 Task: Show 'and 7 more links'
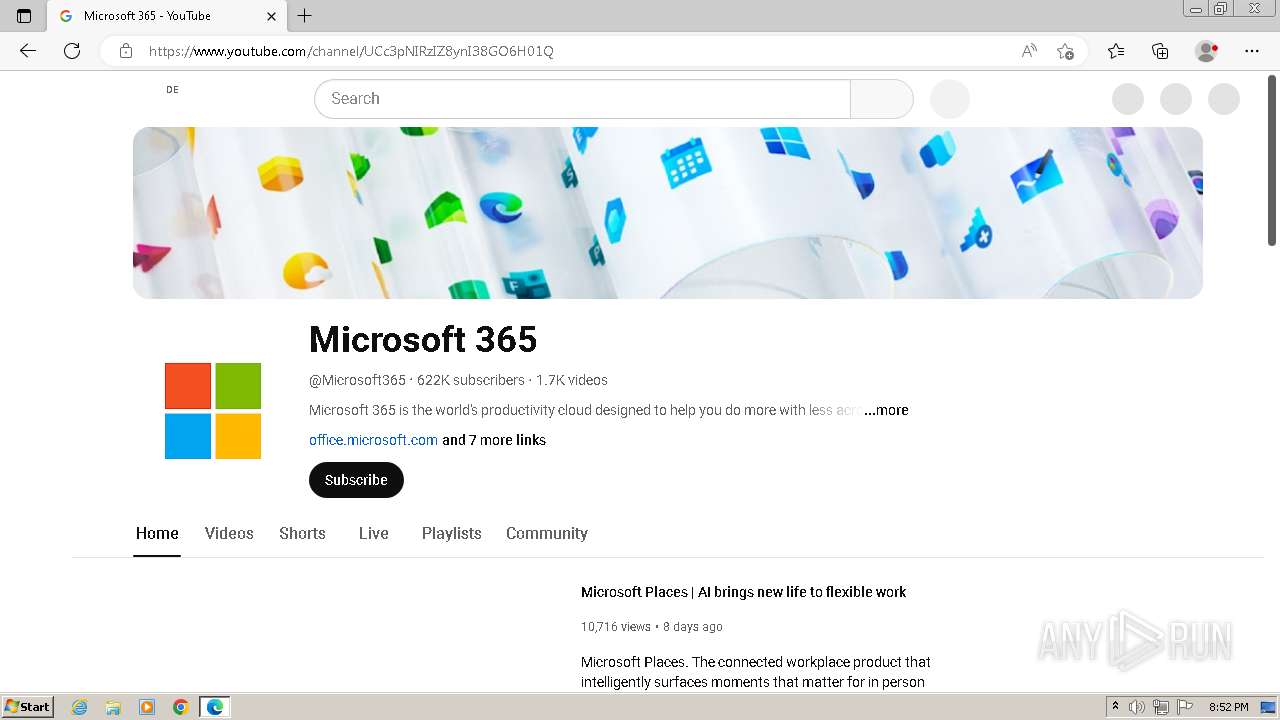pyautogui.click(x=494, y=440)
